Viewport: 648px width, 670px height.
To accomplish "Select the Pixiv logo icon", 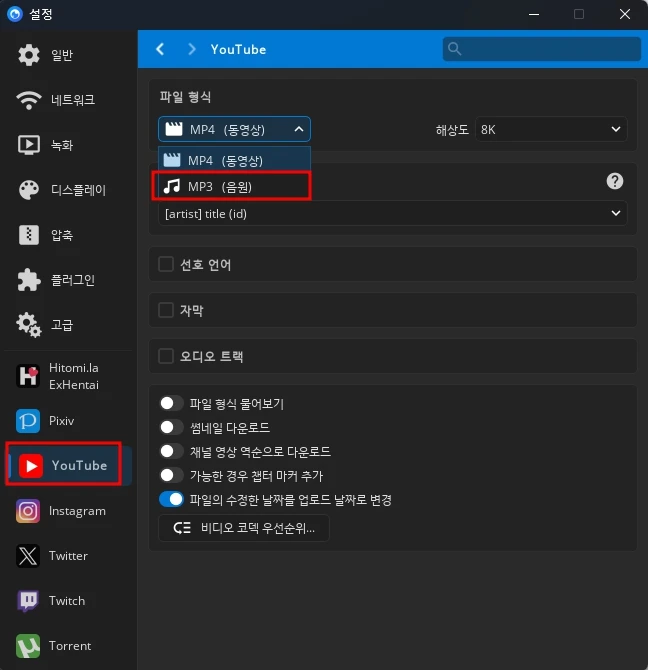I will pos(28,421).
